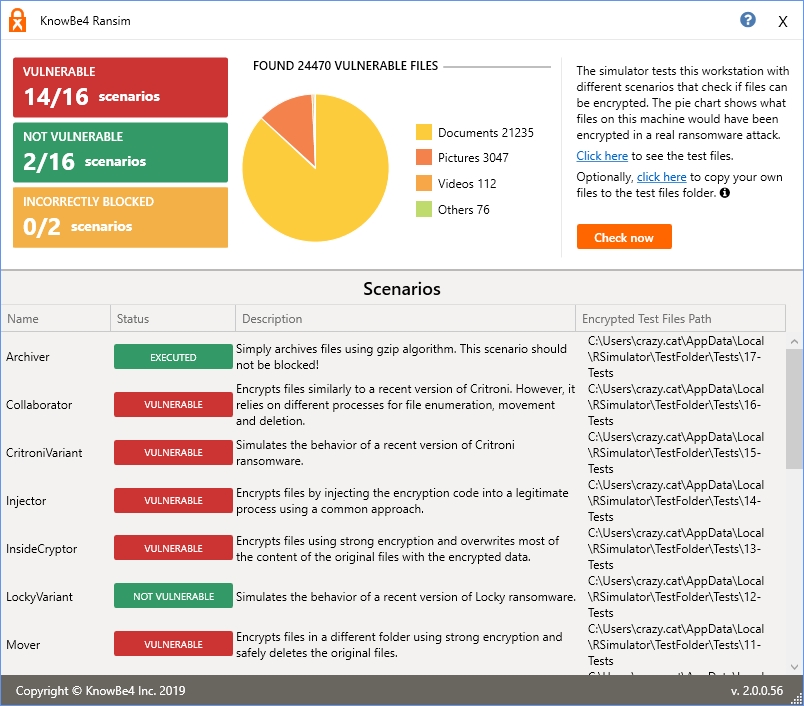Select the CritroniVariant scenario name
This screenshot has width=804, height=706.
[x=44, y=453]
